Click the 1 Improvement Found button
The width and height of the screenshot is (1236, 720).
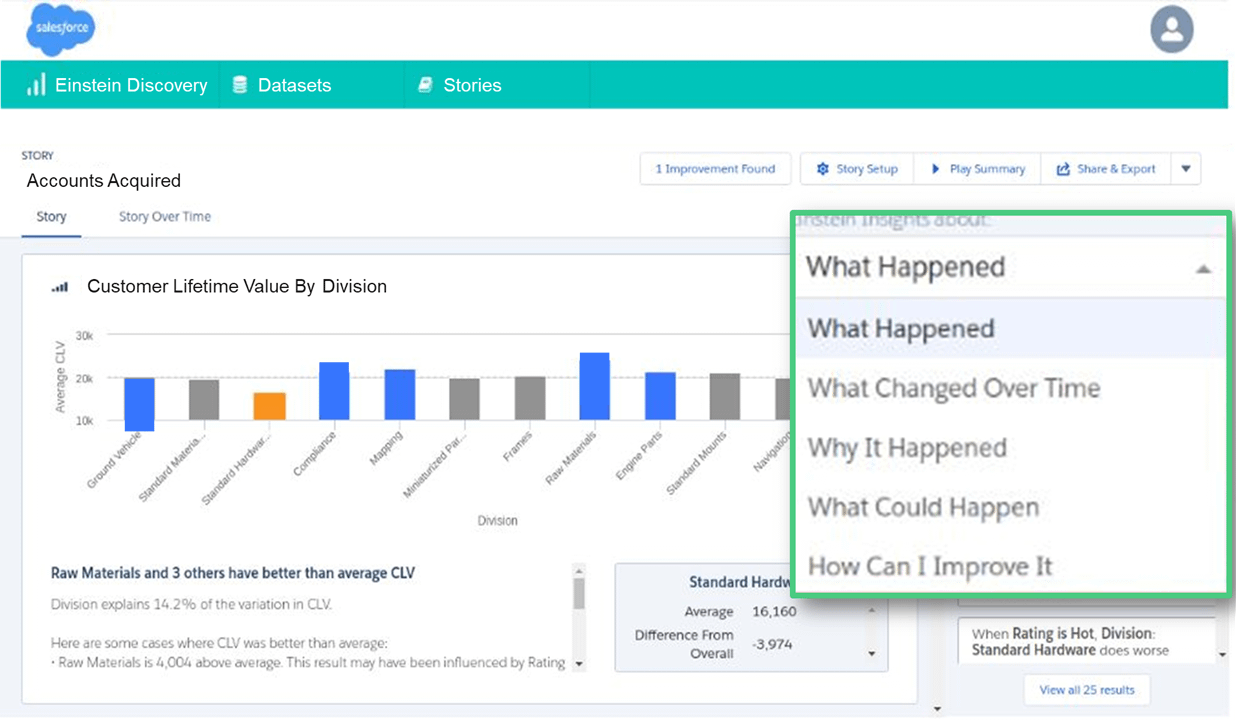pos(715,169)
